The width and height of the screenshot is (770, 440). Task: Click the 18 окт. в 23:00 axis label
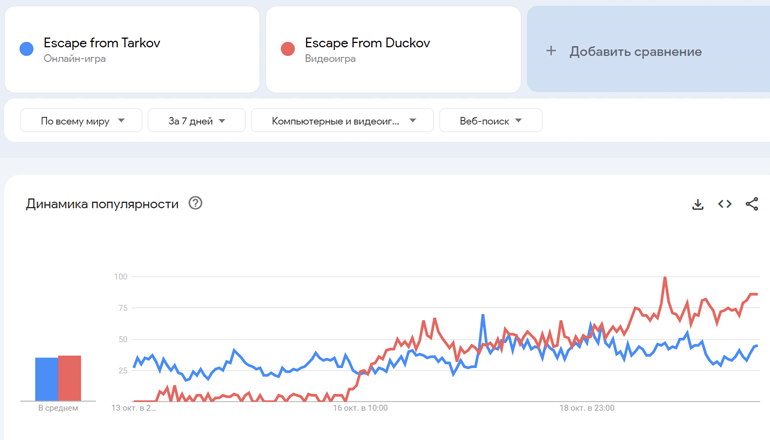587,408
